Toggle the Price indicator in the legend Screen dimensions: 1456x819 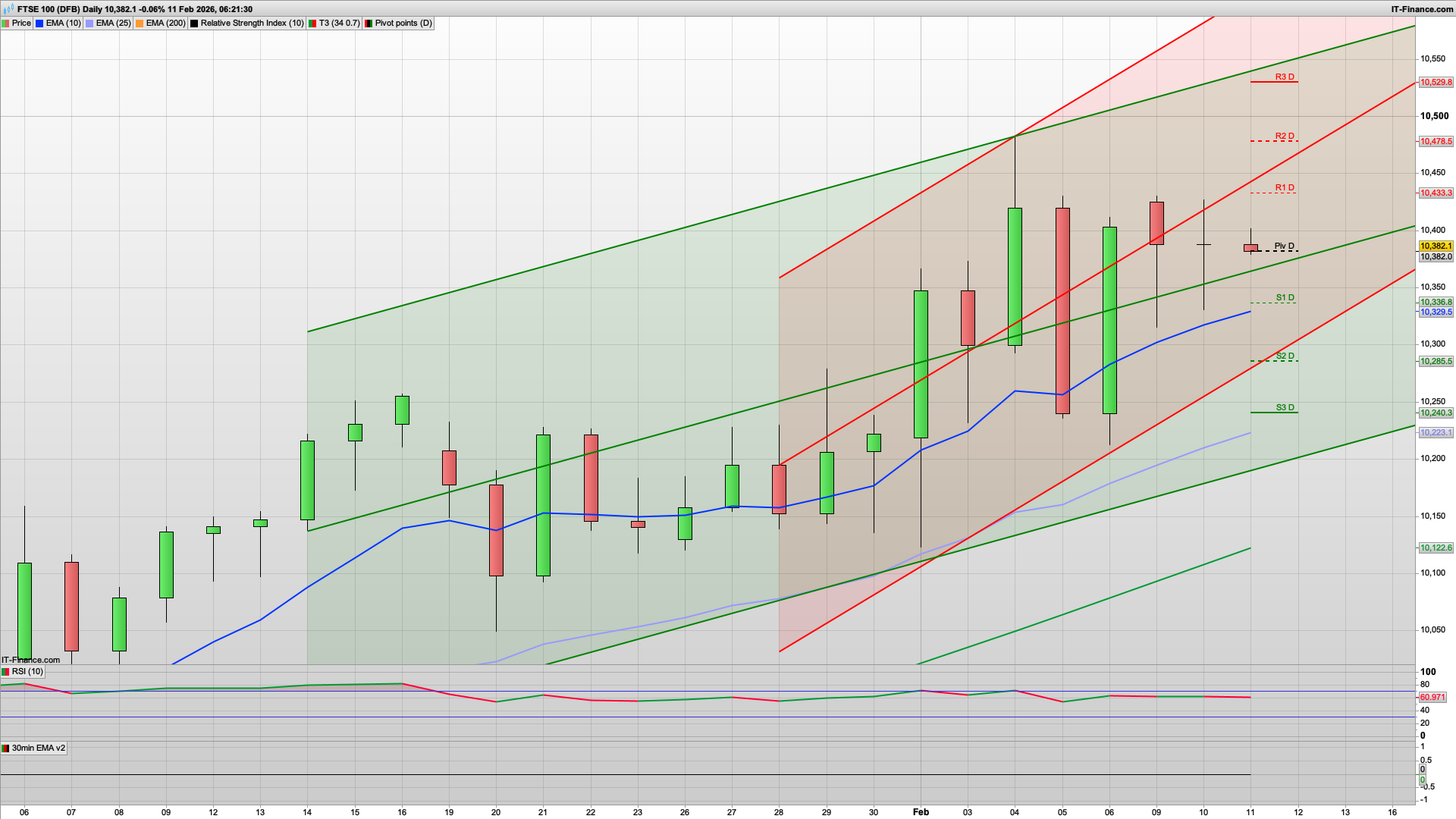[21, 23]
